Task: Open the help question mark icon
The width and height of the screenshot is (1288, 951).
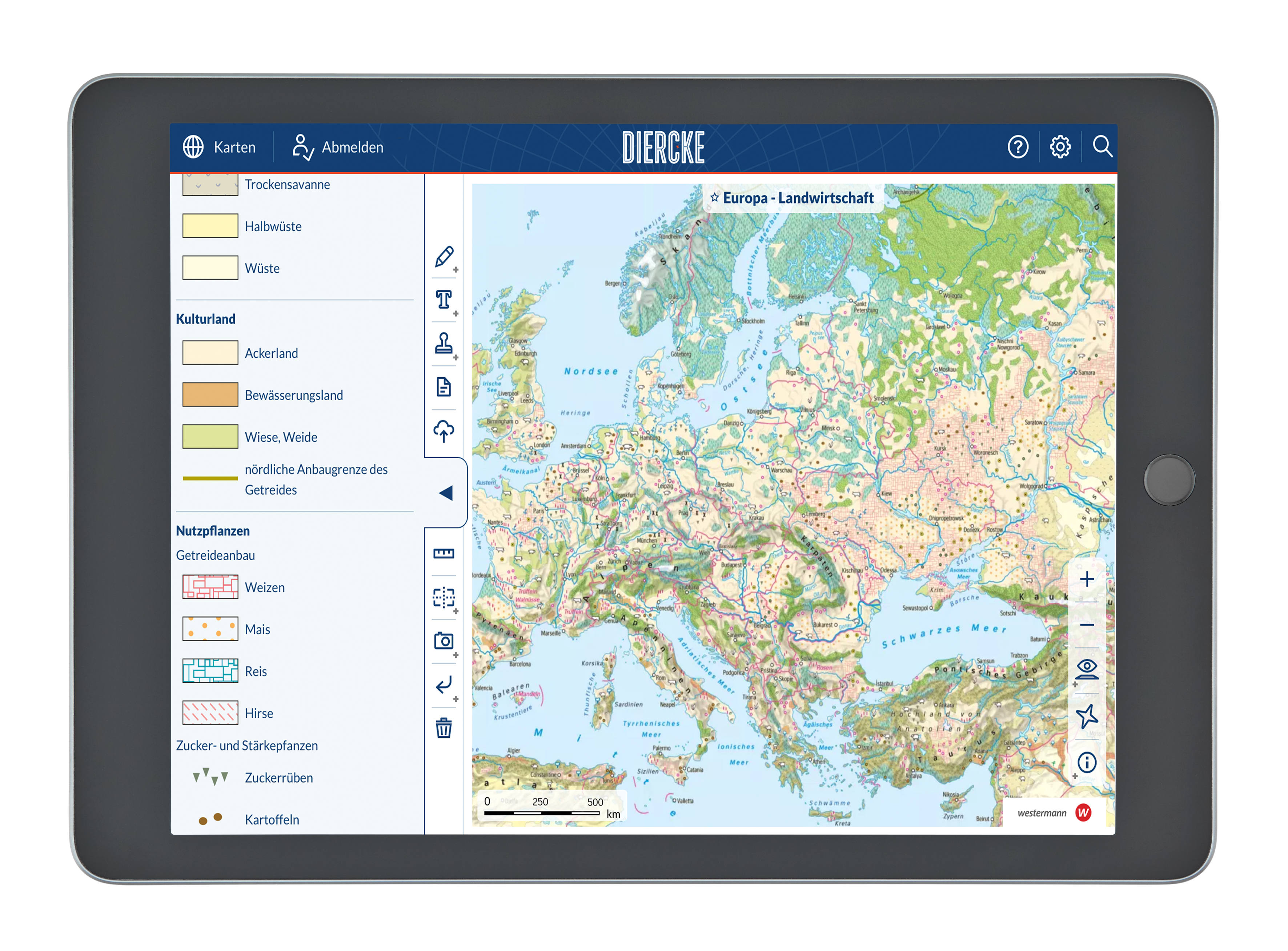Action: tap(1018, 147)
